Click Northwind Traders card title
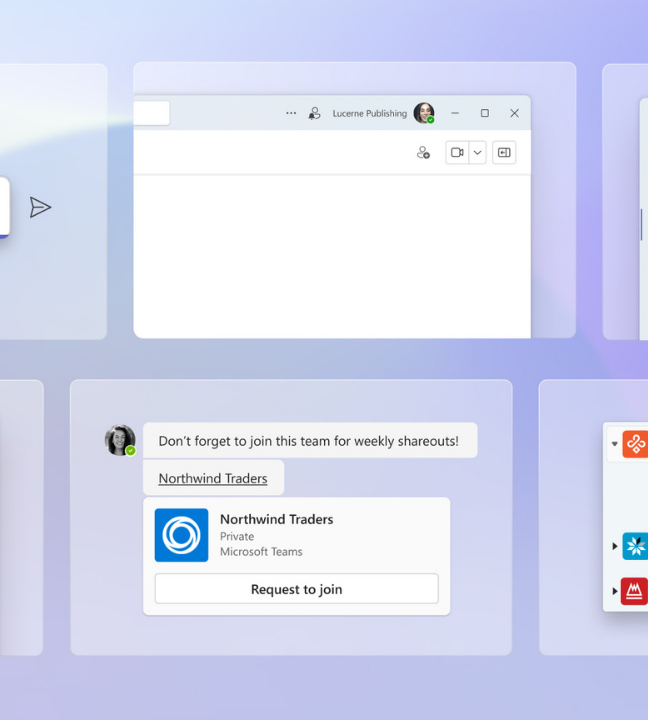This screenshot has height=720, width=648. tap(277, 519)
